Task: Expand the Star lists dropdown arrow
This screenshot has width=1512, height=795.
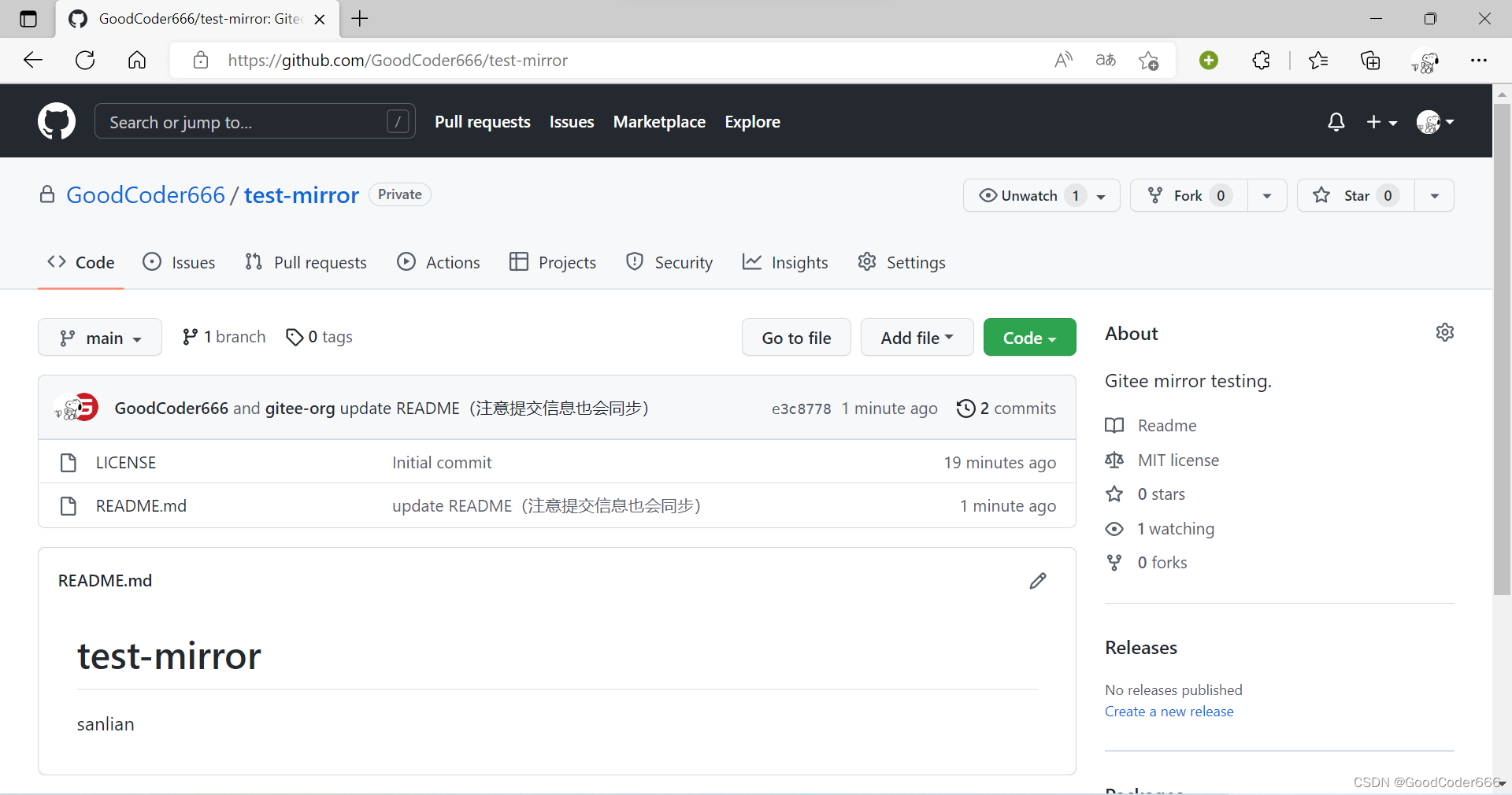Action: click(x=1435, y=196)
